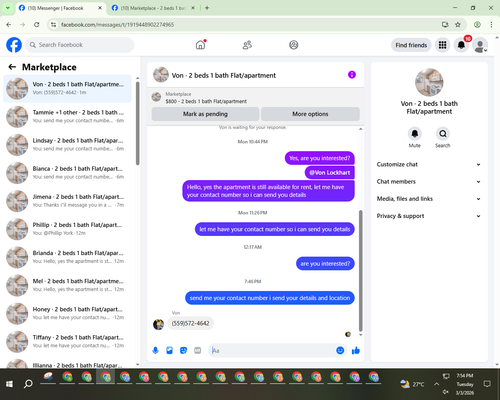Image resolution: width=500 pixels, height=400 pixels.
Task: Click the conversation list scrollbar
Action: [x=138, y=123]
